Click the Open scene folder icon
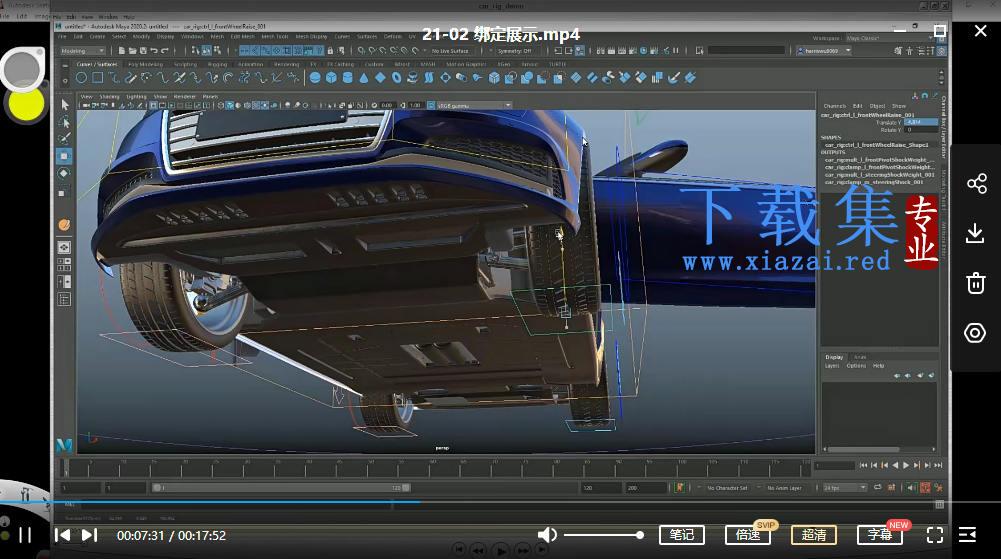 (x=132, y=50)
